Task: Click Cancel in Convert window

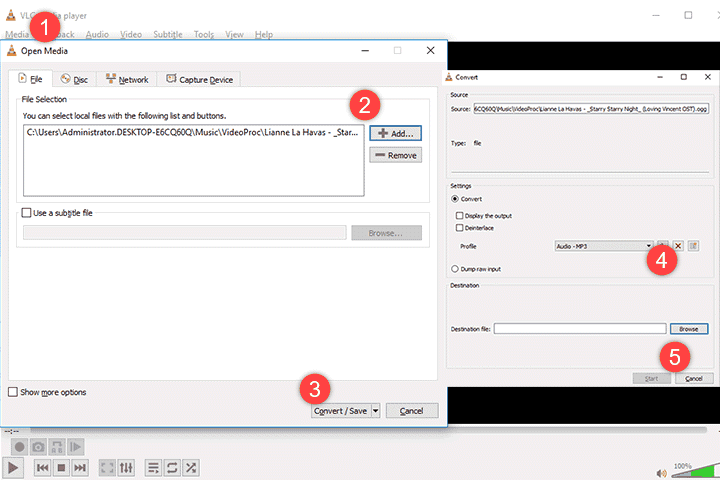Action: pos(694,378)
